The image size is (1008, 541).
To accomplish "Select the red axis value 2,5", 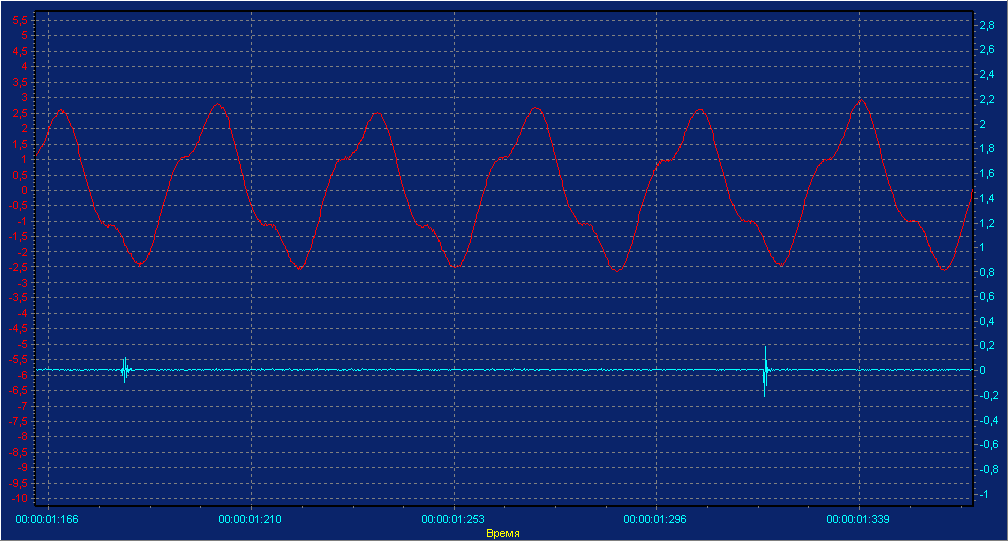I will [x=20, y=113].
